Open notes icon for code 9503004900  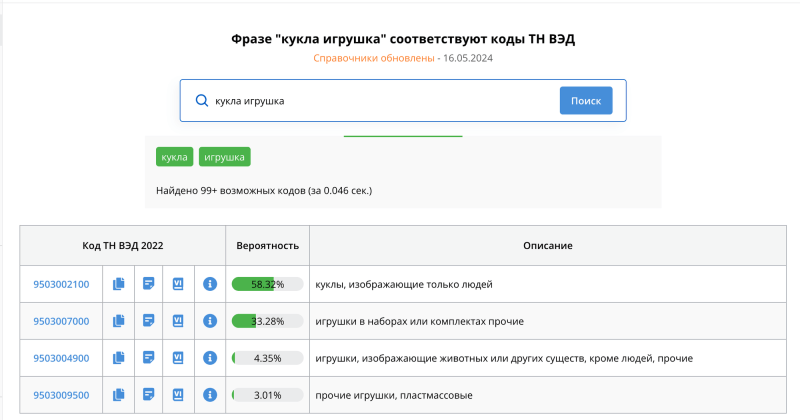pyautogui.click(x=148, y=358)
